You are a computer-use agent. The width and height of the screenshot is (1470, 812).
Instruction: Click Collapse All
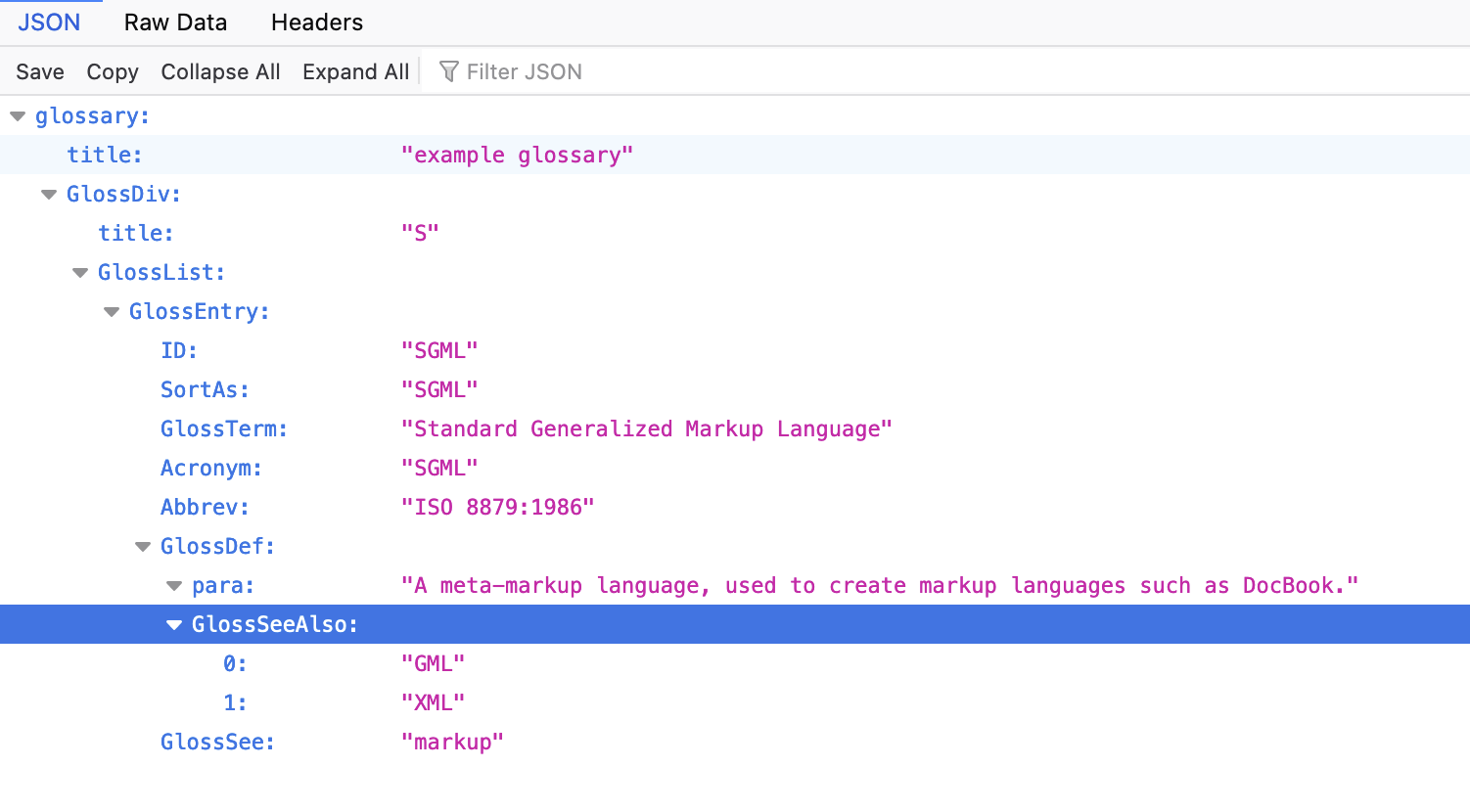pos(220,70)
